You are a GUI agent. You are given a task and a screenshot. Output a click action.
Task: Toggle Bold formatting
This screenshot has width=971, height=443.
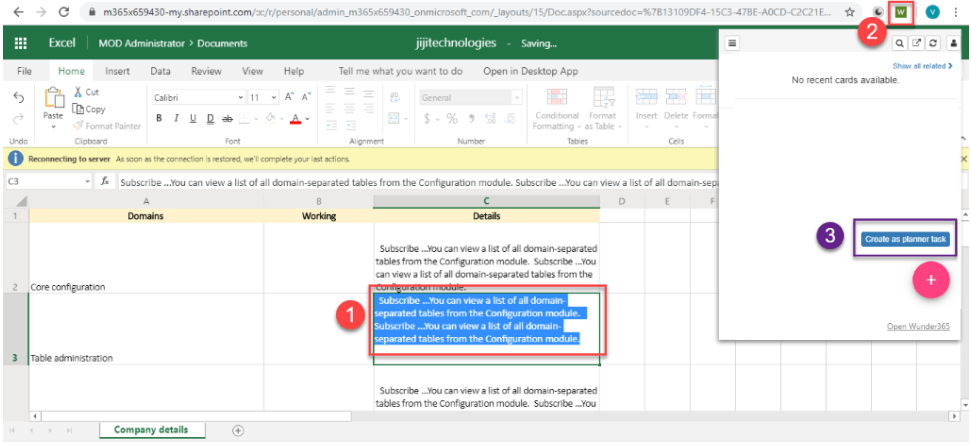pyautogui.click(x=159, y=118)
